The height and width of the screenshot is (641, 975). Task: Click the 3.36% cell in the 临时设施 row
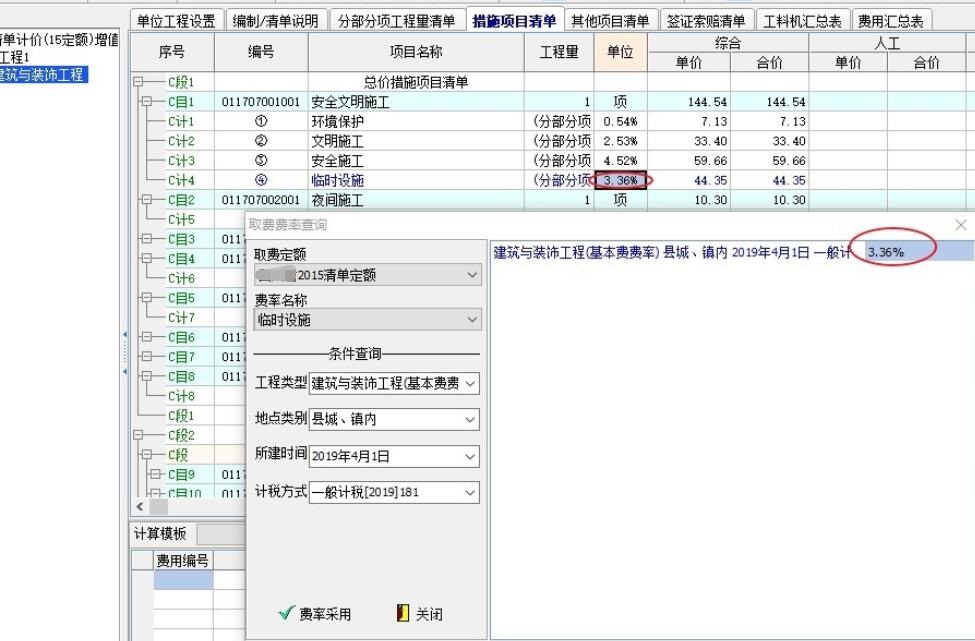621,180
